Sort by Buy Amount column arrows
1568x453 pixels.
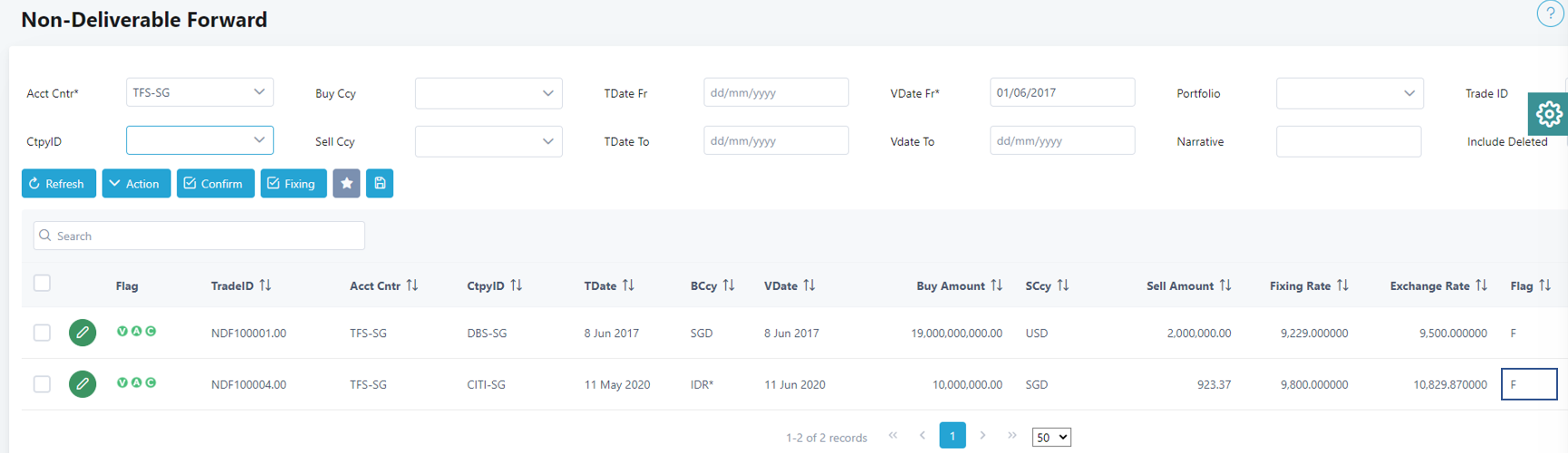(x=996, y=285)
